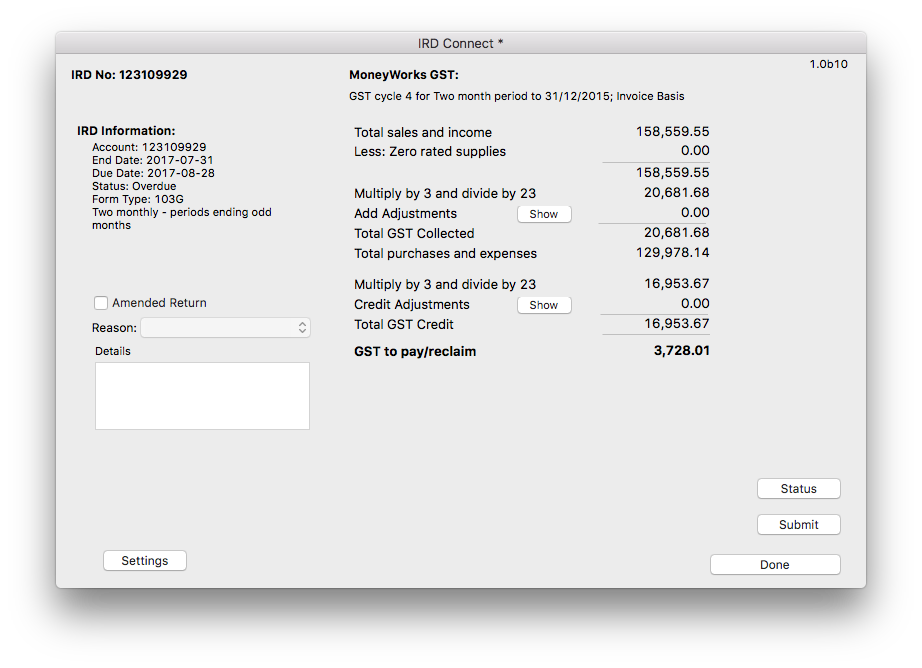Close the window with Done
Image resolution: width=922 pixels, height=668 pixels.
(775, 565)
